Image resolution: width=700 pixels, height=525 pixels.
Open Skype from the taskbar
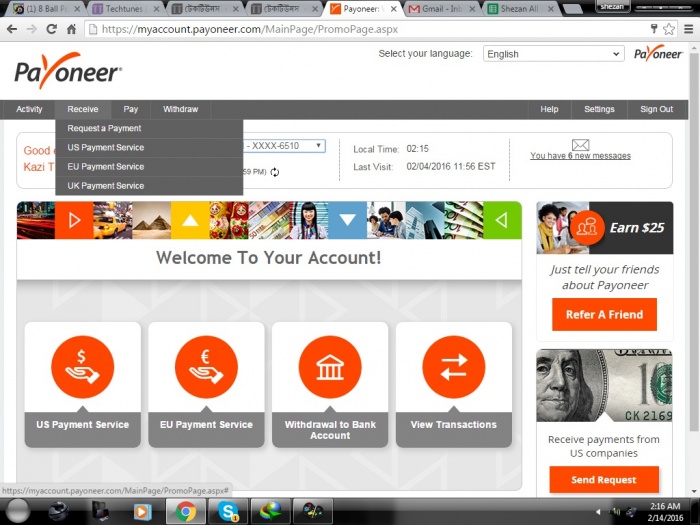(228, 511)
